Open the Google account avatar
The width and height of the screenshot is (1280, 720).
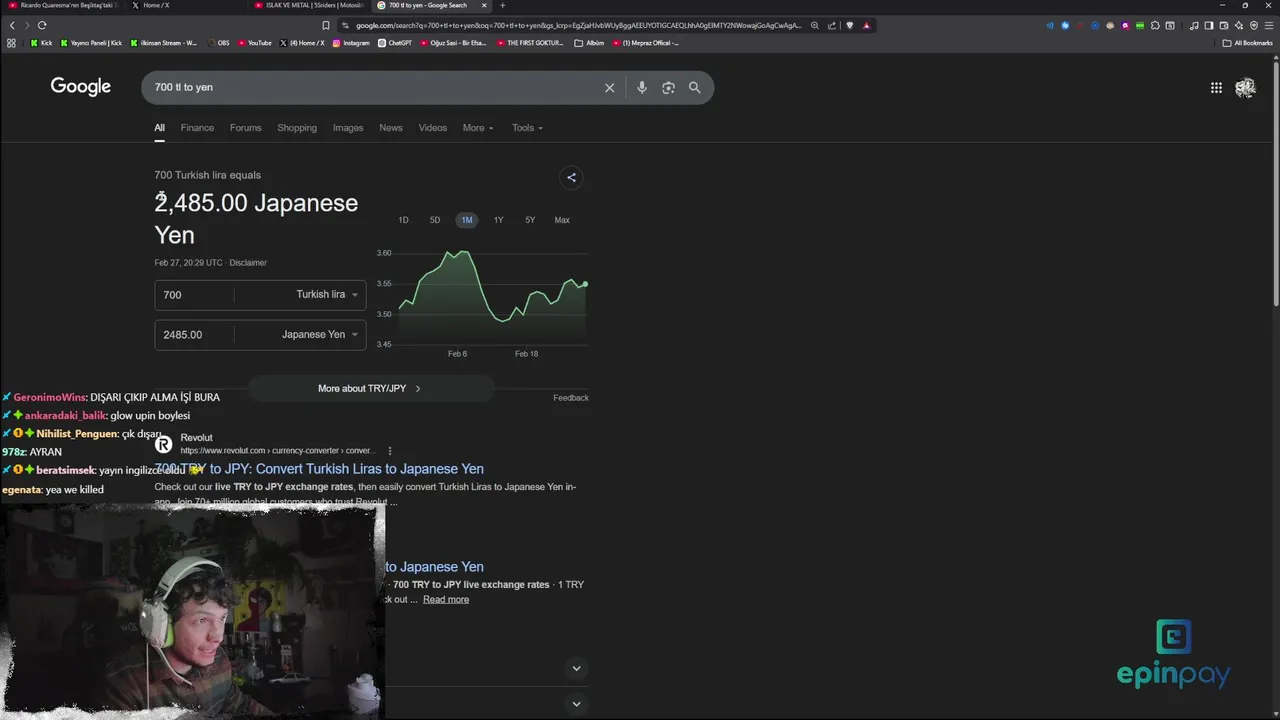click(x=1245, y=88)
